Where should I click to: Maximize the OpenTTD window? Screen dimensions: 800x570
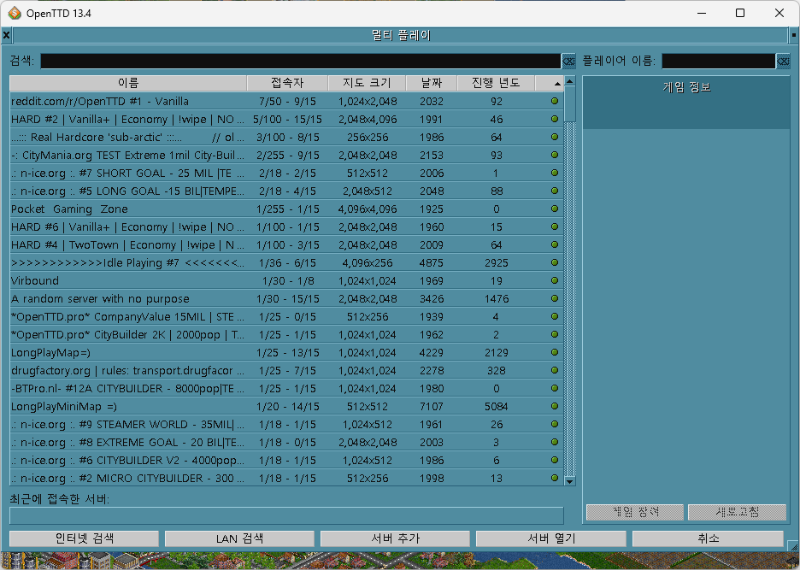pyautogui.click(x=740, y=13)
